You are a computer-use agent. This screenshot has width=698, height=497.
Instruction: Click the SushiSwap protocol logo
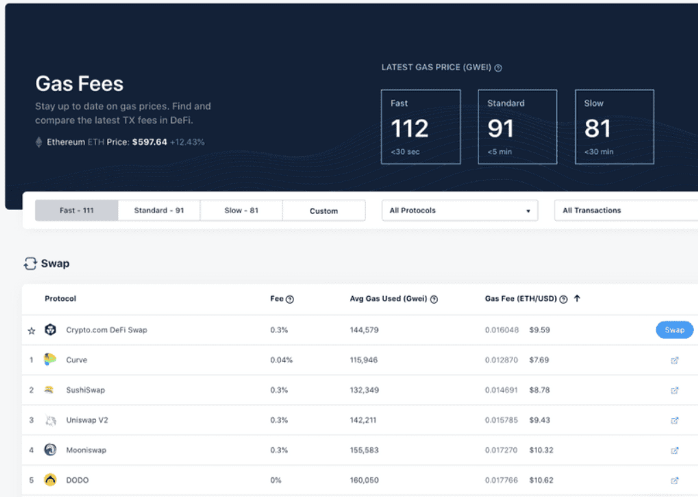(49, 390)
